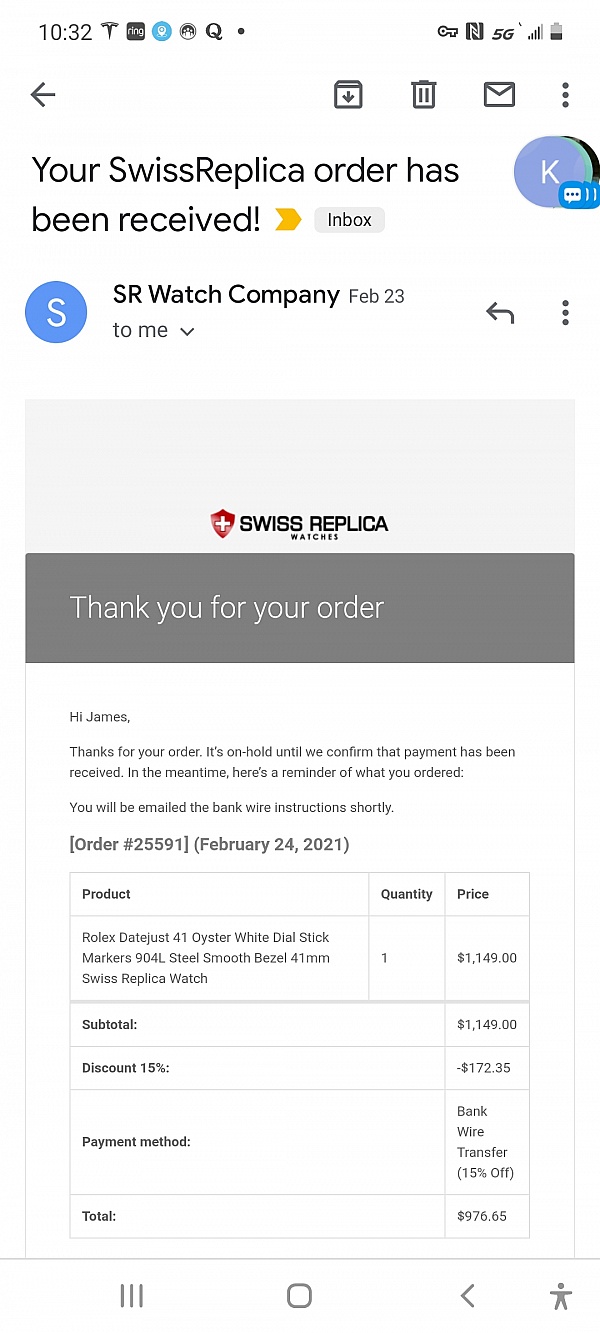
Task: Delete email with the trash icon
Action: point(424,95)
